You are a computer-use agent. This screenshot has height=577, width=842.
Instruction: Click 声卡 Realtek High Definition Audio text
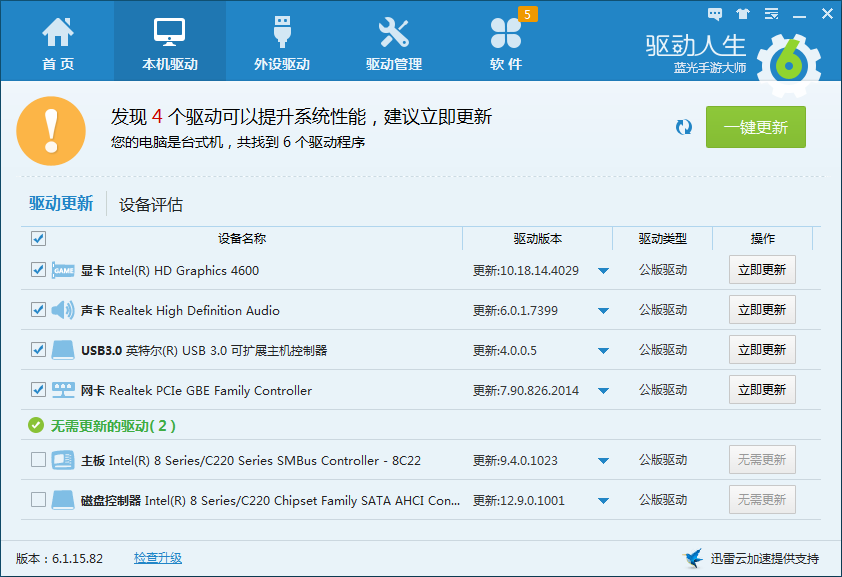click(x=180, y=310)
